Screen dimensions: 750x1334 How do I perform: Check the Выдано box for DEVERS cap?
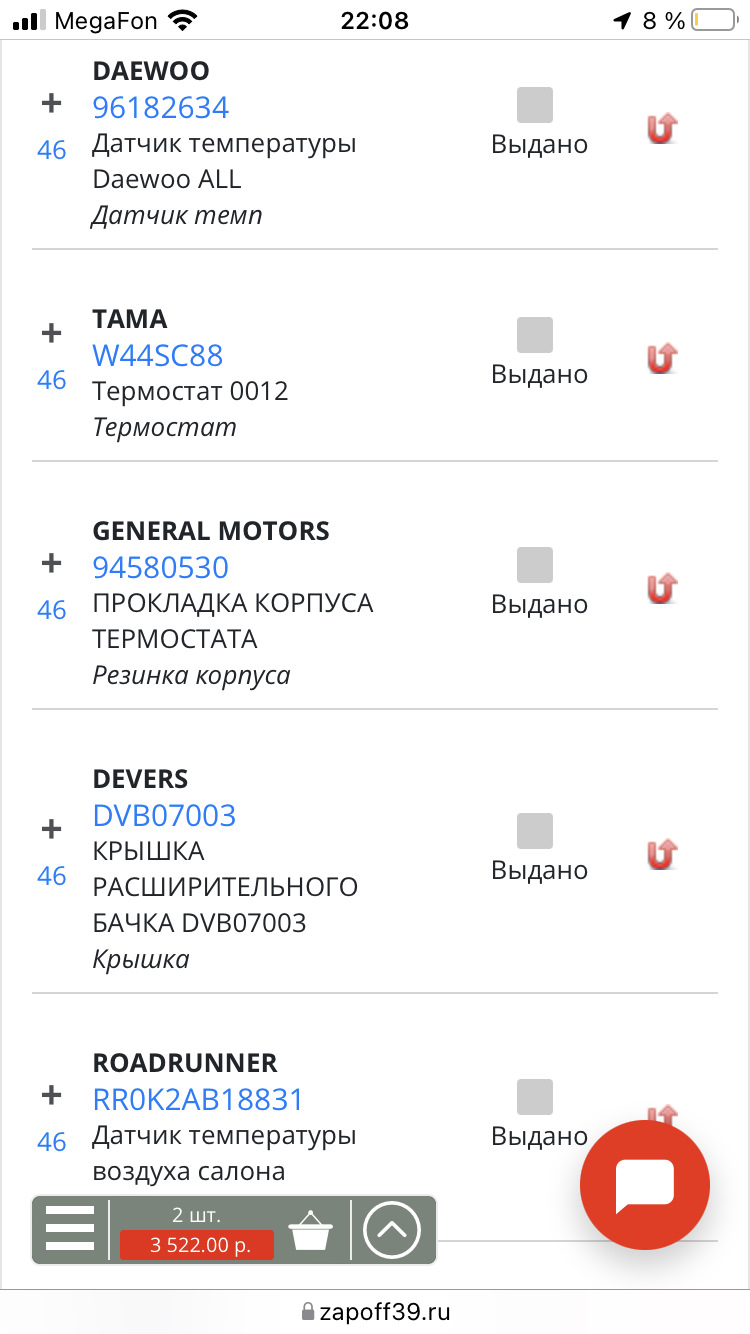535,831
